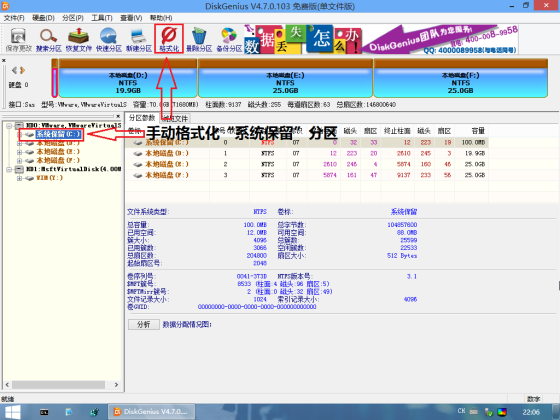Open the File (文件) menu
The height and width of the screenshot is (420, 560).
[x=14, y=18]
